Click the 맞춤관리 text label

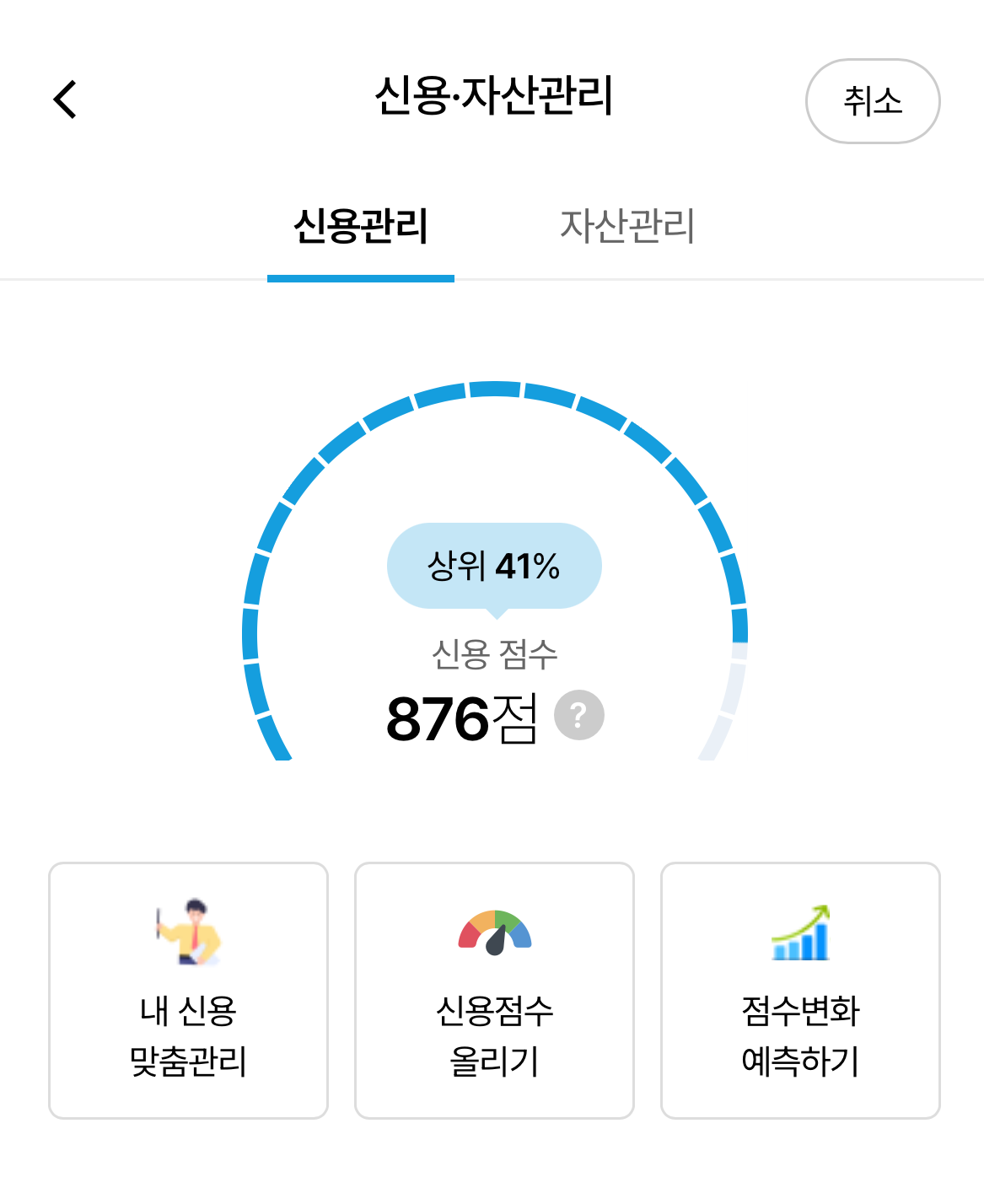click(x=188, y=1061)
